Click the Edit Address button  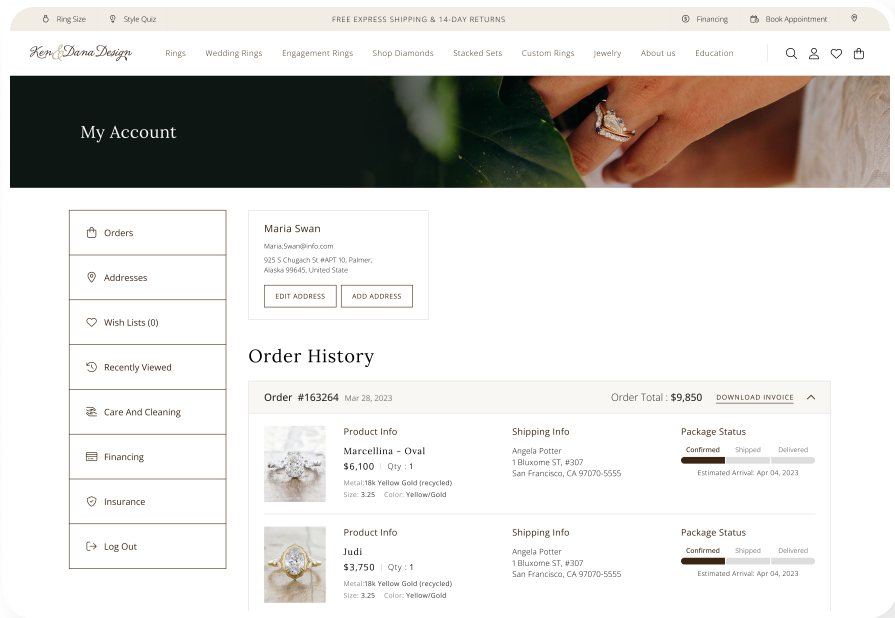click(x=300, y=296)
